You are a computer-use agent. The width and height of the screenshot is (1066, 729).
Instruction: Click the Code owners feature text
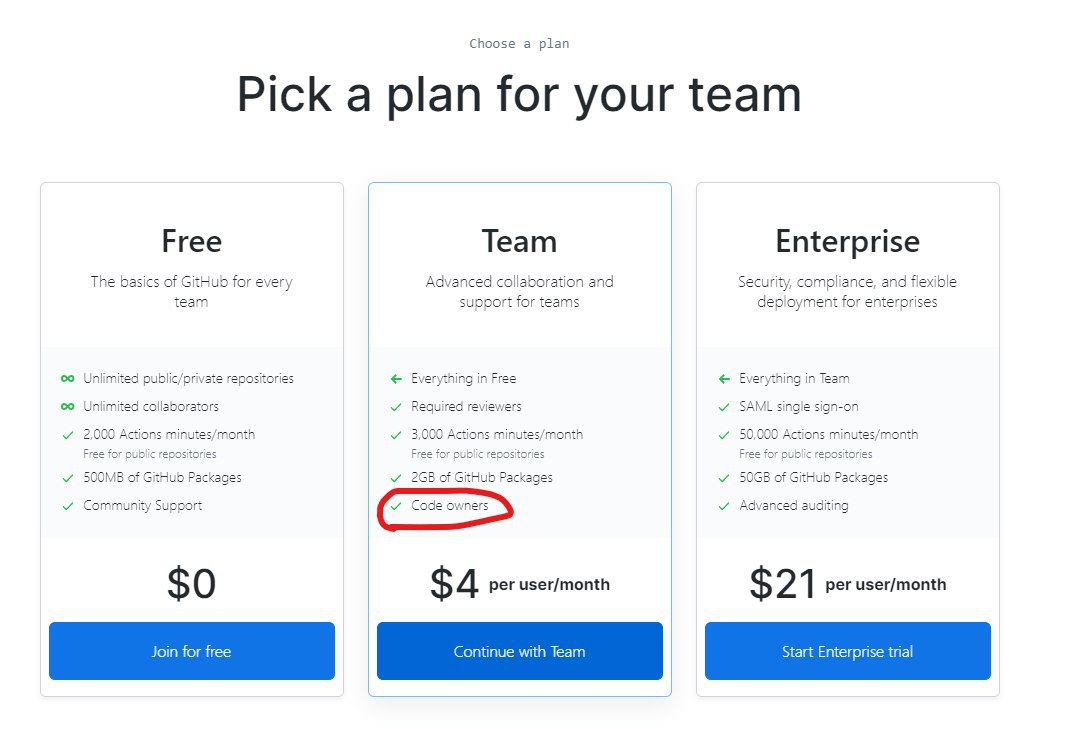click(x=450, y=506)
